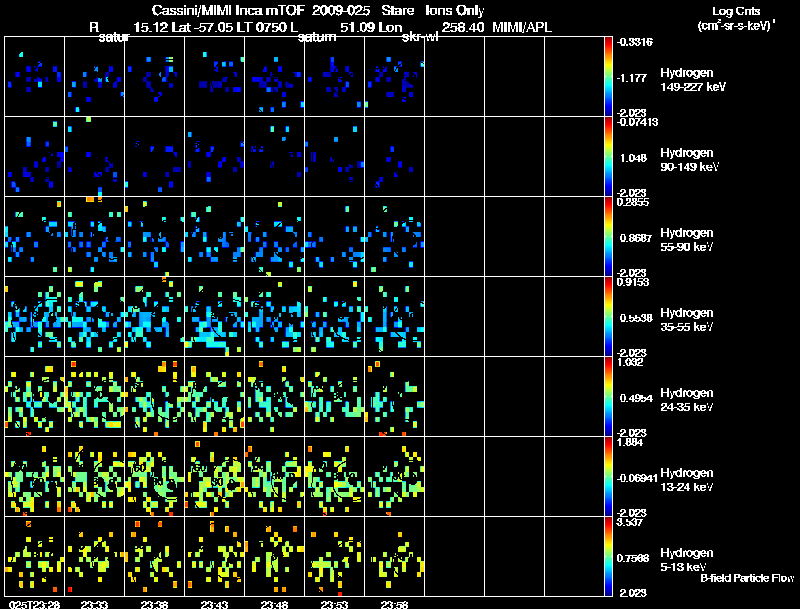Viewport: 800px width, 609px height.
Task: Click the "-0.3316" color scale maximum
Action: point(635,42)
